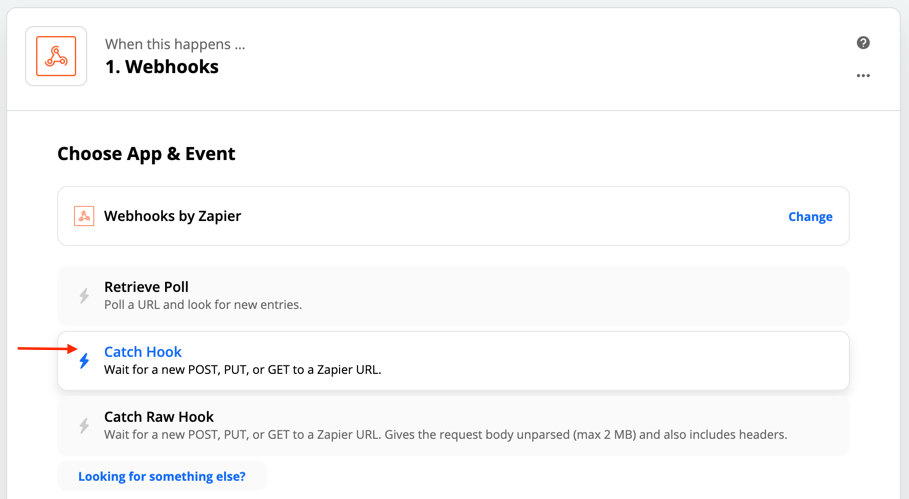
Task: Click the Choose App & Event heading
Action: (146, 154)
